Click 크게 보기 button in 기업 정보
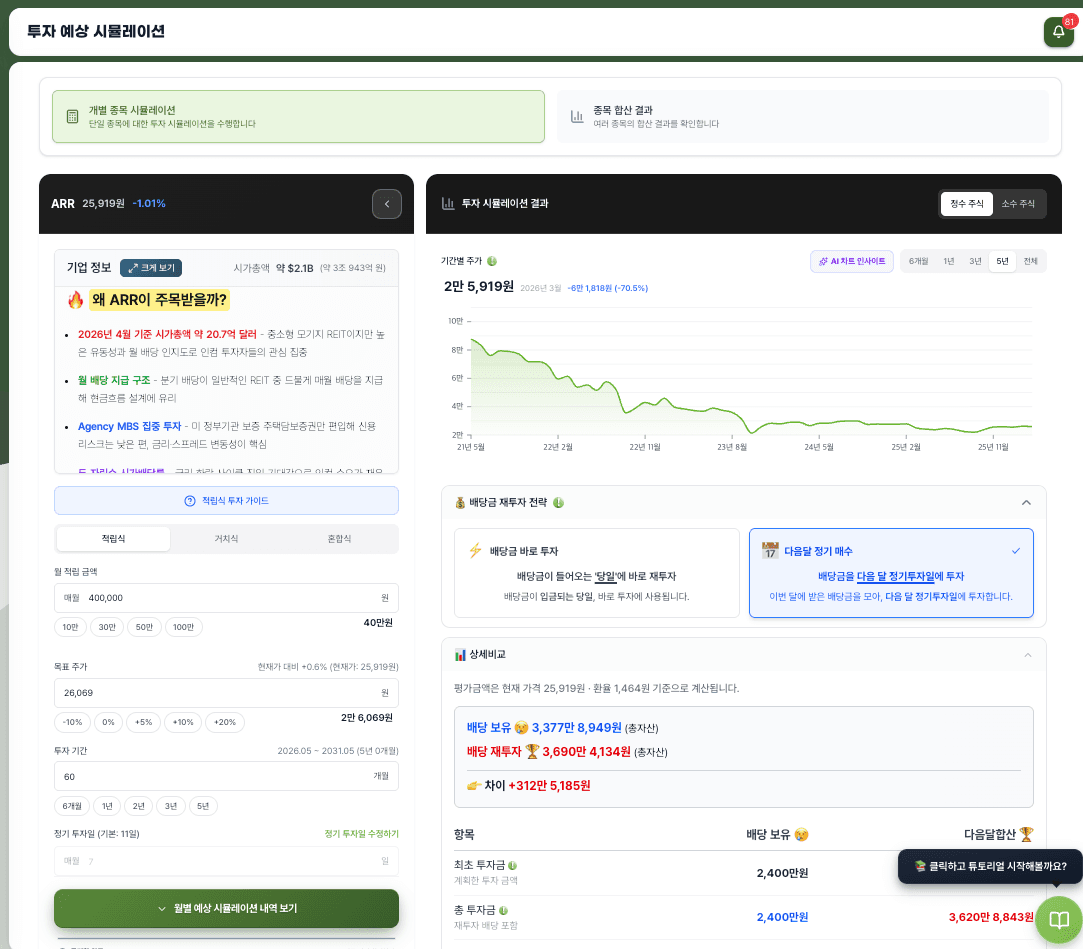Image resolution: width=1083 pixels, height=949 pixels. [x=151, y=268]
